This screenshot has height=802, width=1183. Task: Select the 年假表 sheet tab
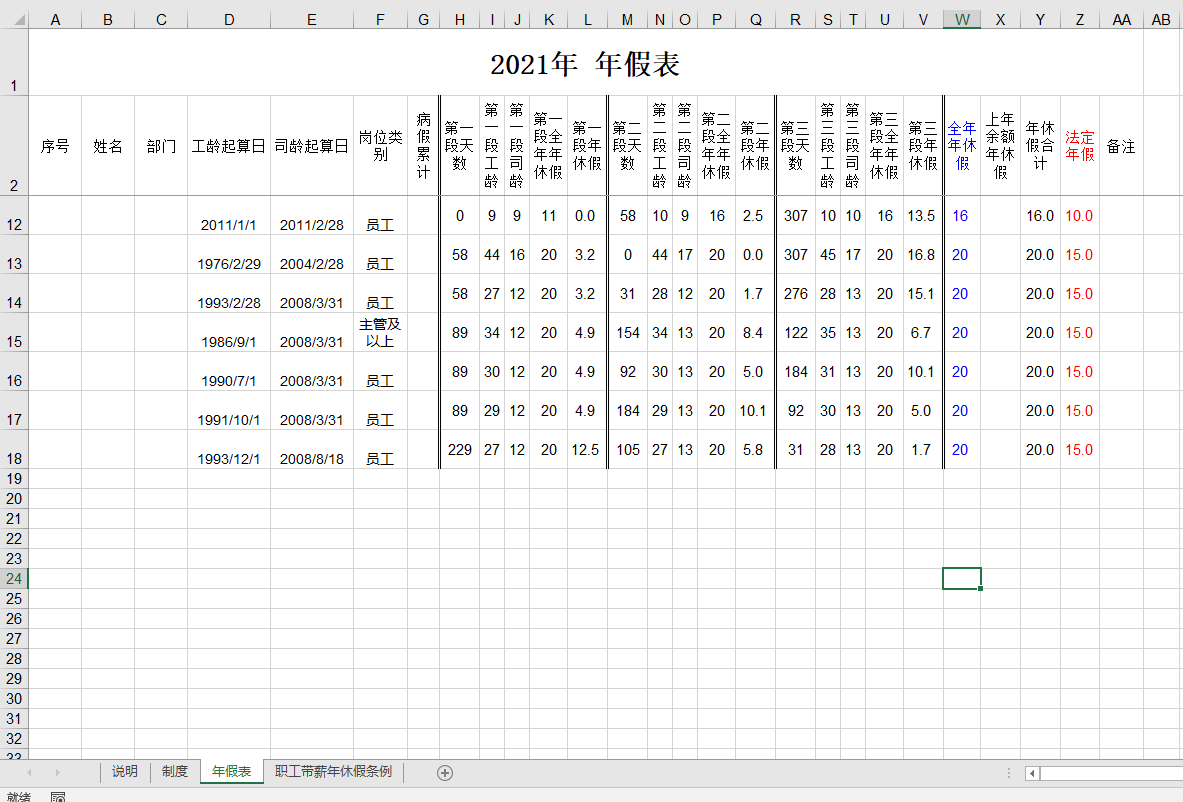(232, 771)
